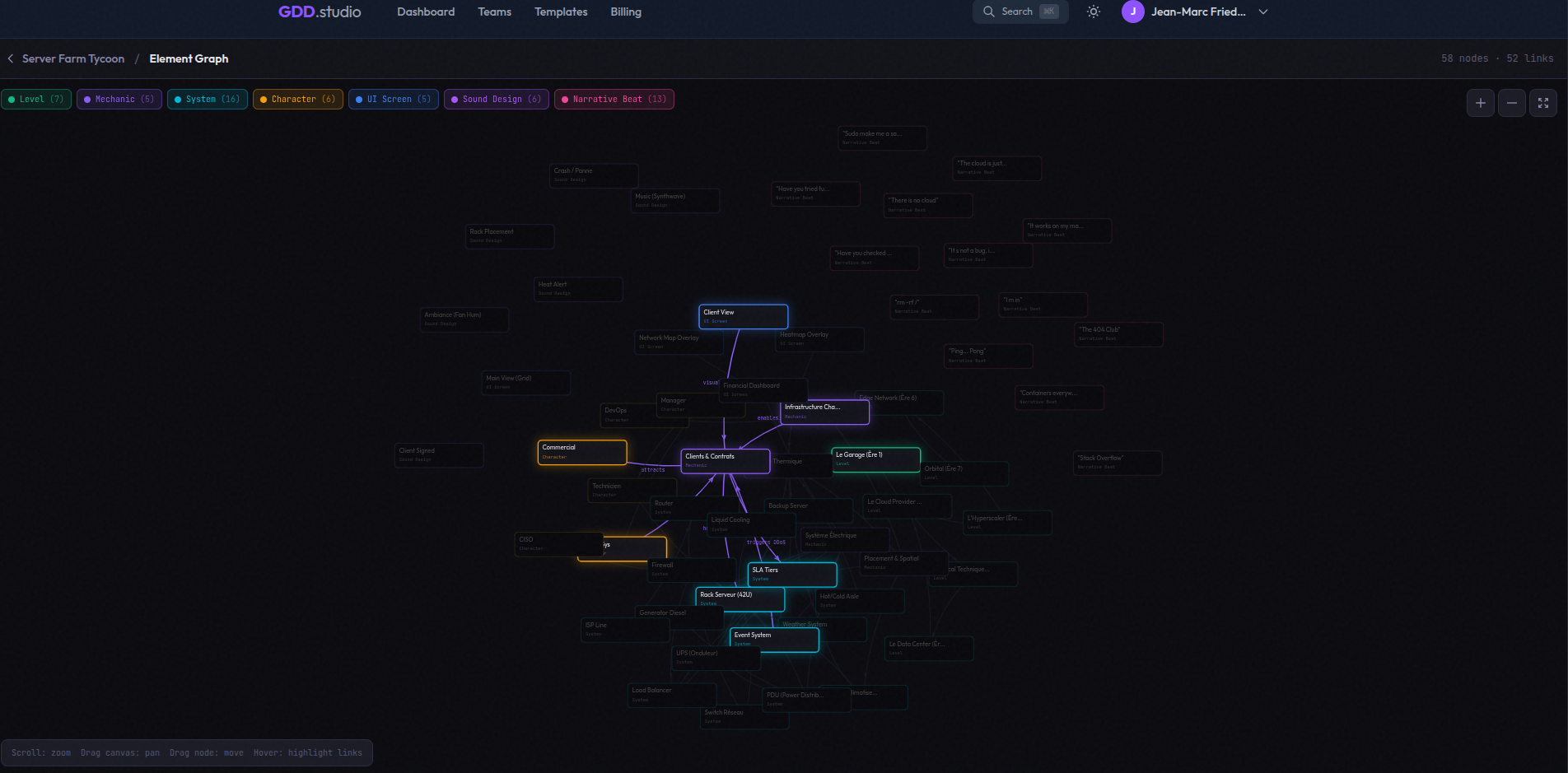
Task: Open the search magnifier icon
Action: coord(989,12)
